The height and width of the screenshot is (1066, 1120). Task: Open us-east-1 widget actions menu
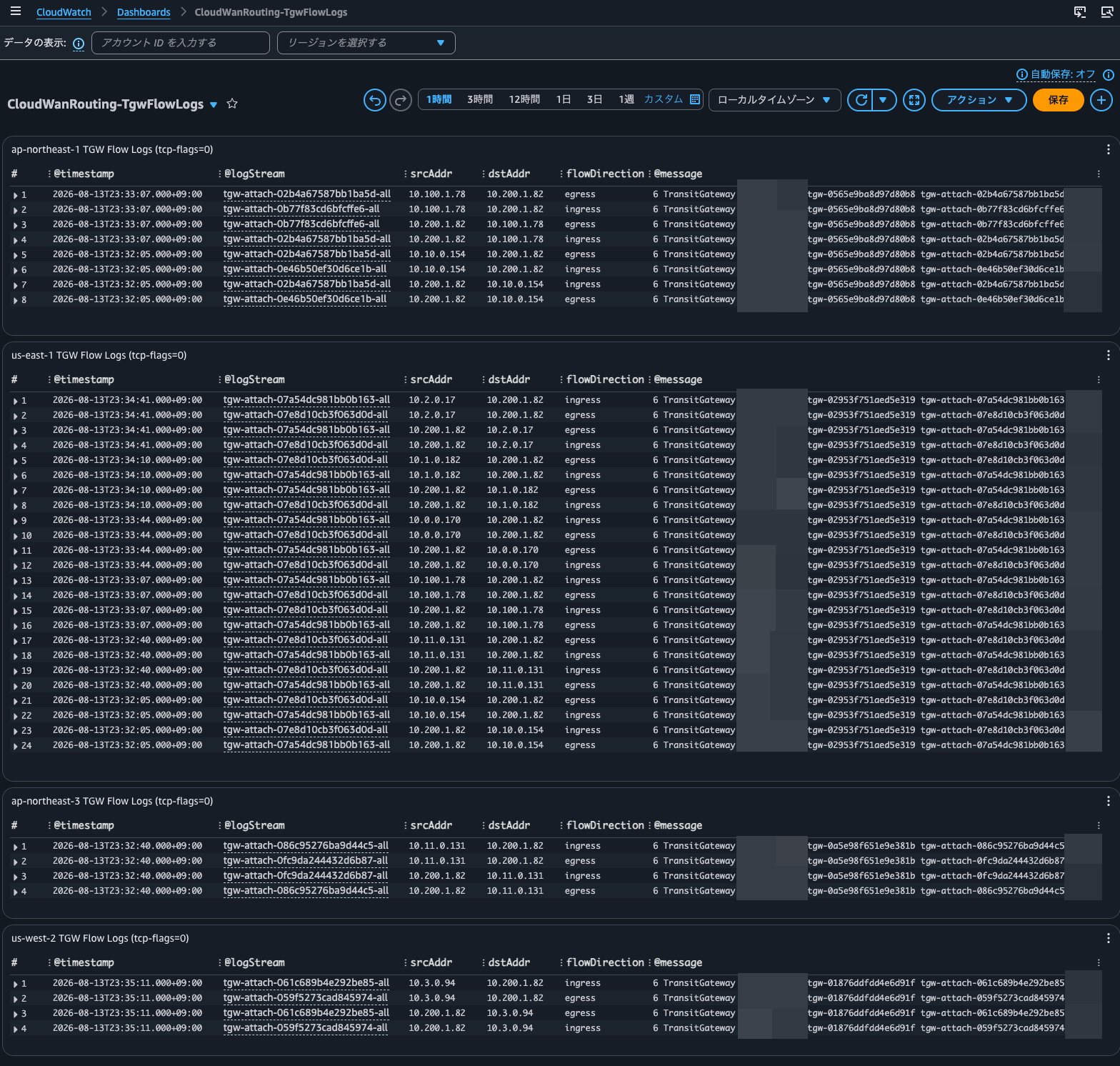pos(1108,355)
